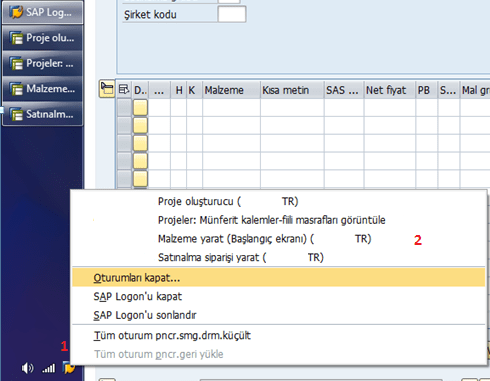Switch to Malzeme... taskbar window
Screen dimensions: 490x381
(42, 89)
